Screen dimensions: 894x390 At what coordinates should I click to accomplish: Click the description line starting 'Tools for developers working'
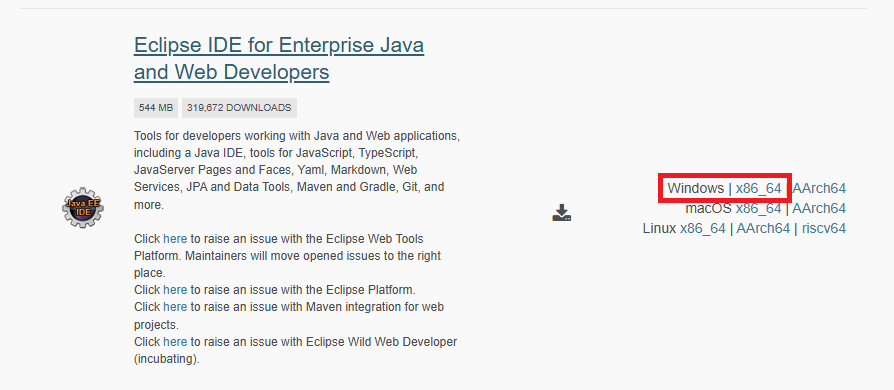[296, 136]
